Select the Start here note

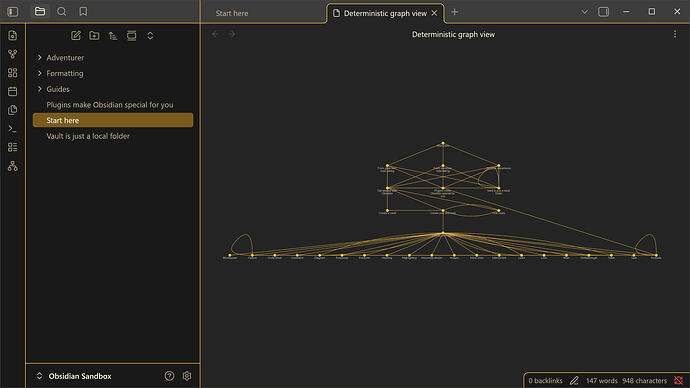(x=113, y=120)
